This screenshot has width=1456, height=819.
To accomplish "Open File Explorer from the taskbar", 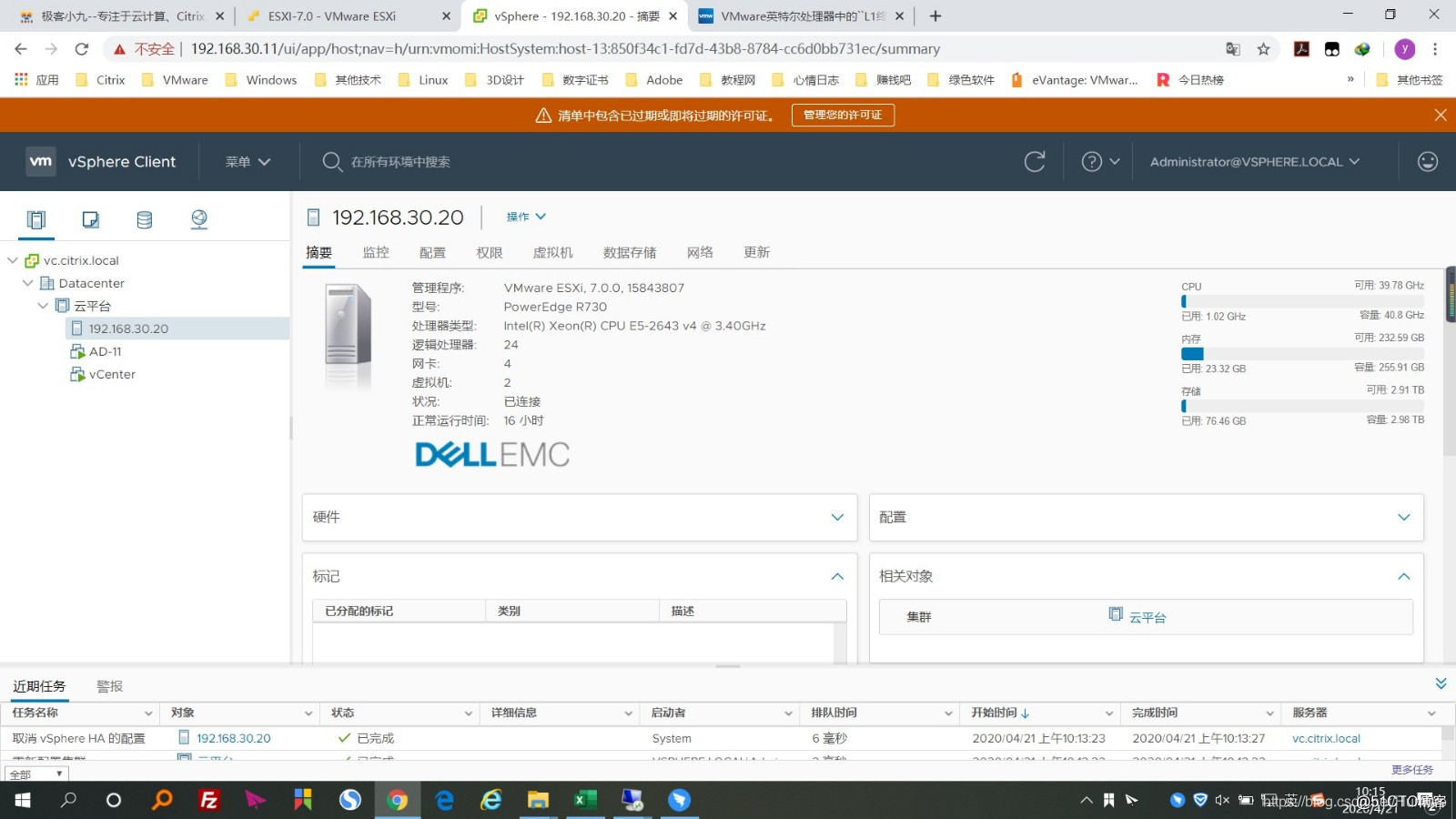I will (x=538, y=800).
